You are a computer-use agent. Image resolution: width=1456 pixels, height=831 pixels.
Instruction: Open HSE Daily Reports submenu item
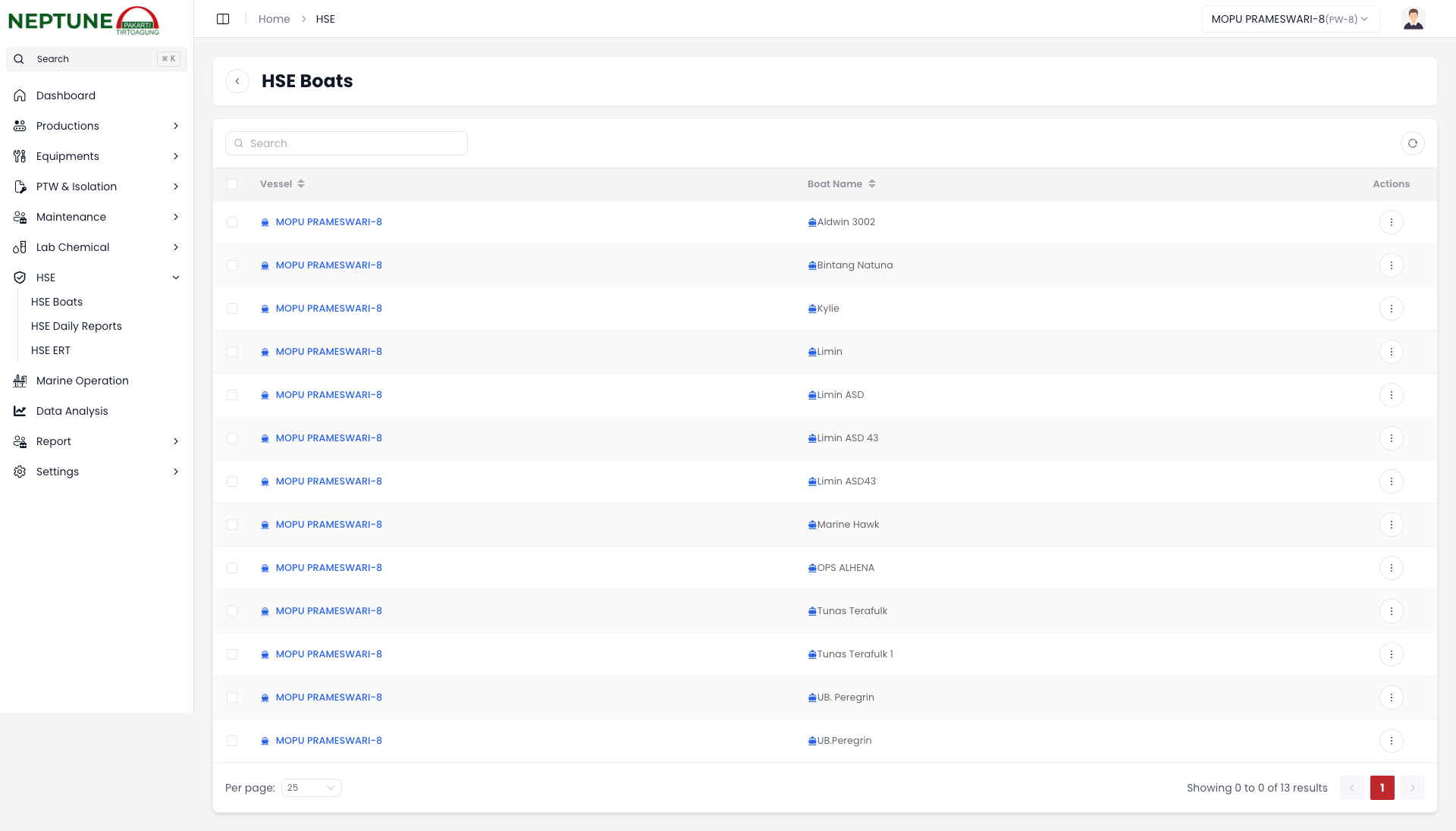[x=77, y=326]
